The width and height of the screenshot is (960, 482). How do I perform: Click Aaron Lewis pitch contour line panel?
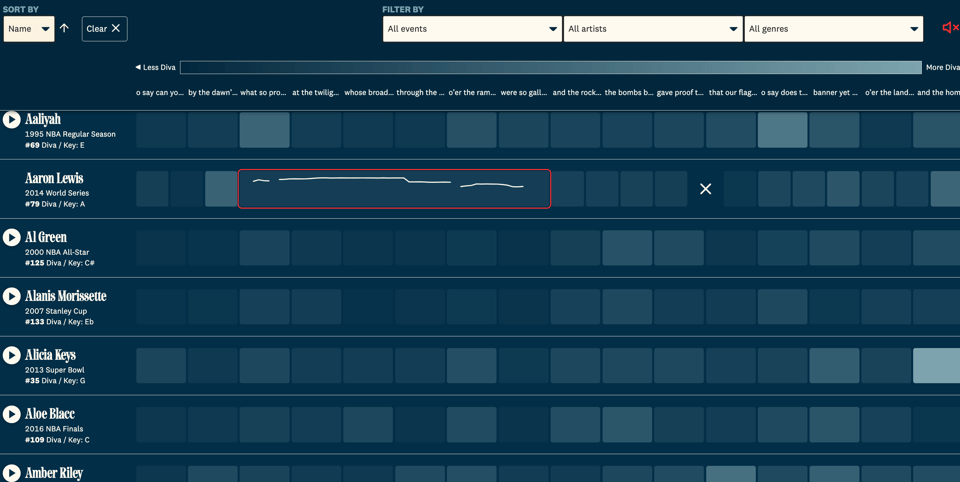point(394,189)
